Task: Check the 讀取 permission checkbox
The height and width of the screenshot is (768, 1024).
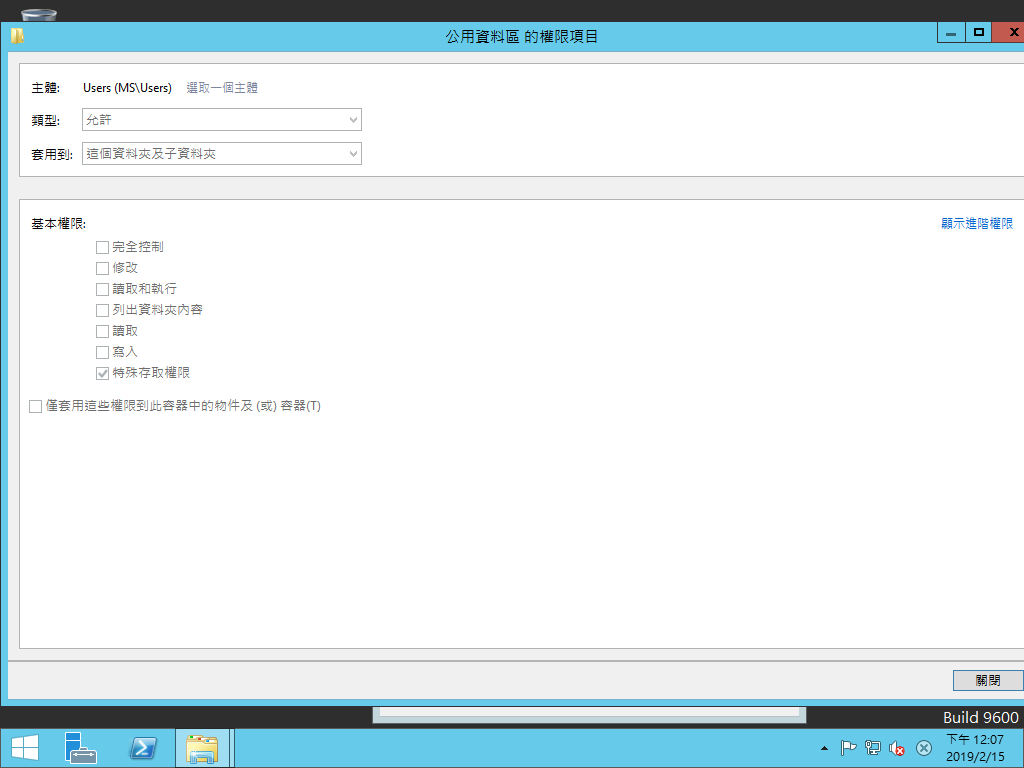Action: point(103,331)
